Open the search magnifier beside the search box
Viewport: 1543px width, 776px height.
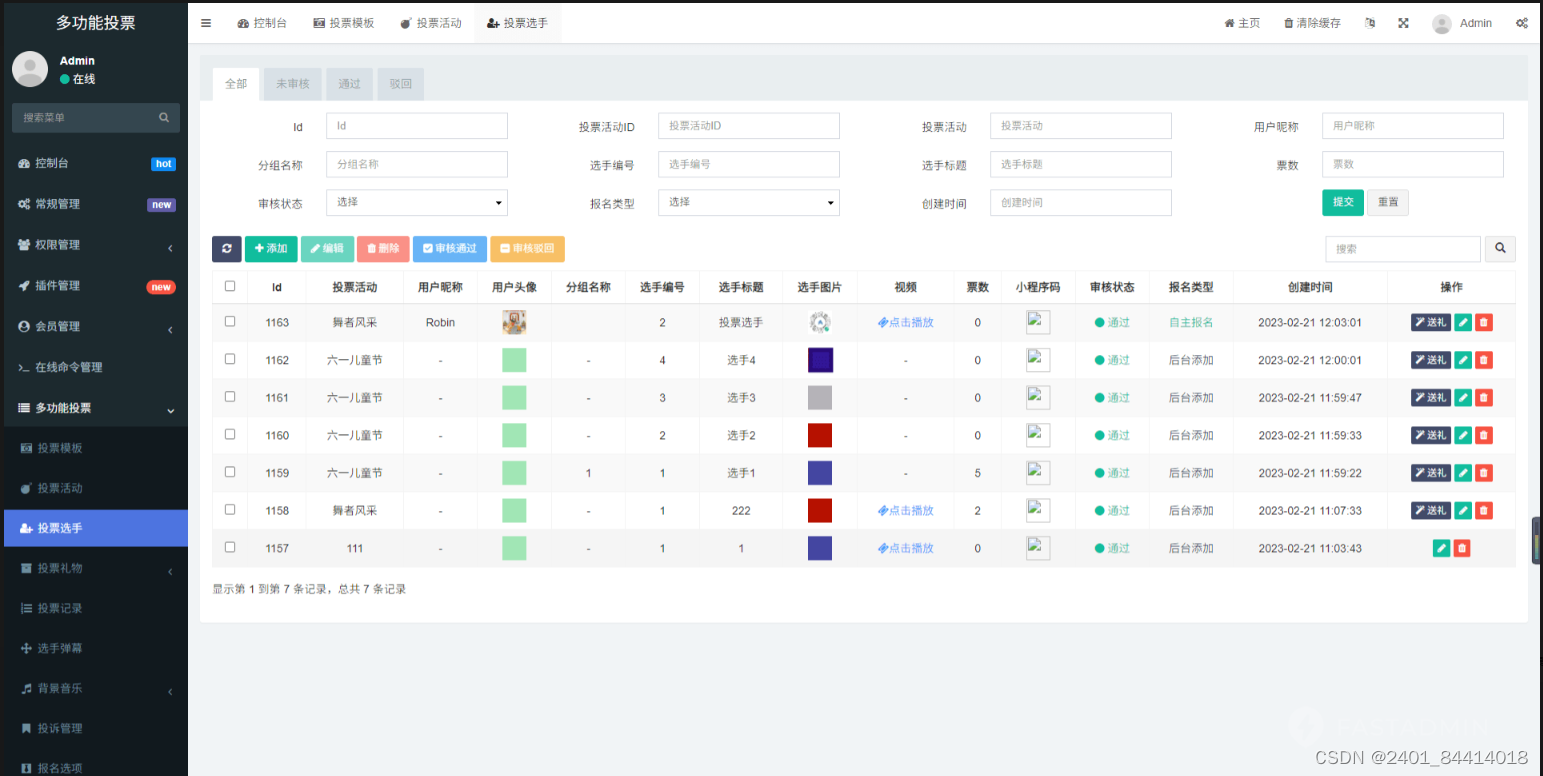pyautogui.click(x=1500, y=248)
